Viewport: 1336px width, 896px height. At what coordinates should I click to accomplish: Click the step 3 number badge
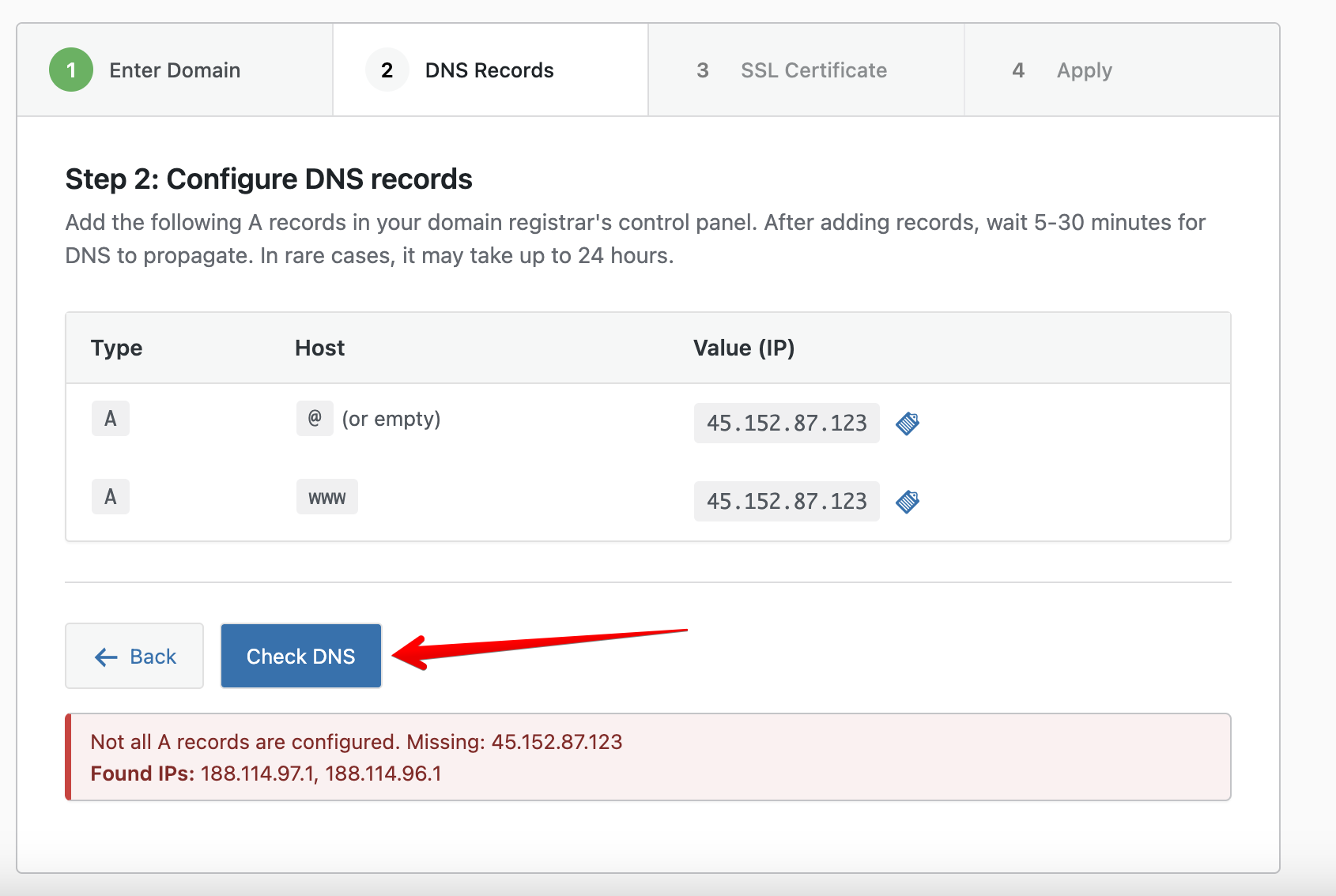coord(703,70)
